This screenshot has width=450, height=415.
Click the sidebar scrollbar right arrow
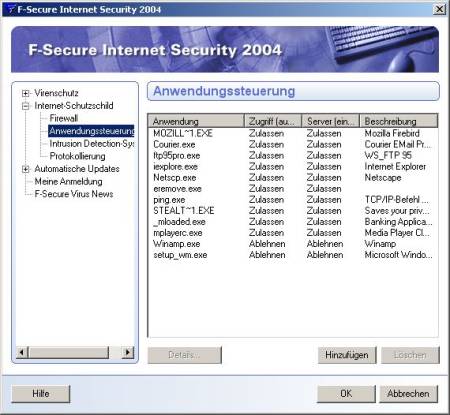(x=128, y=352)
